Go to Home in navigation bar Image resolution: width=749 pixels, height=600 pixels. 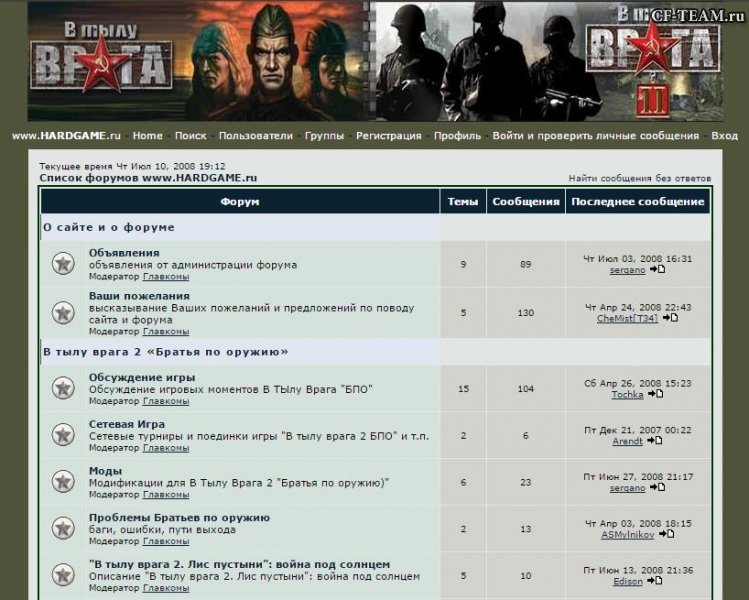[148, 136]
